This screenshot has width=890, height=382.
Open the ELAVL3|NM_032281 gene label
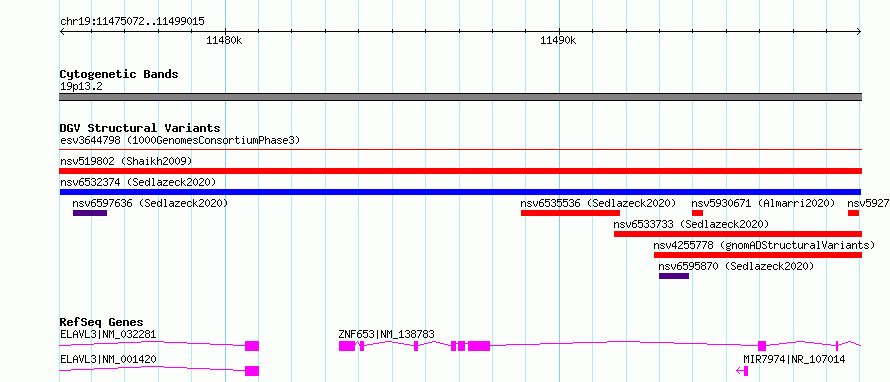tap(108, 334)
